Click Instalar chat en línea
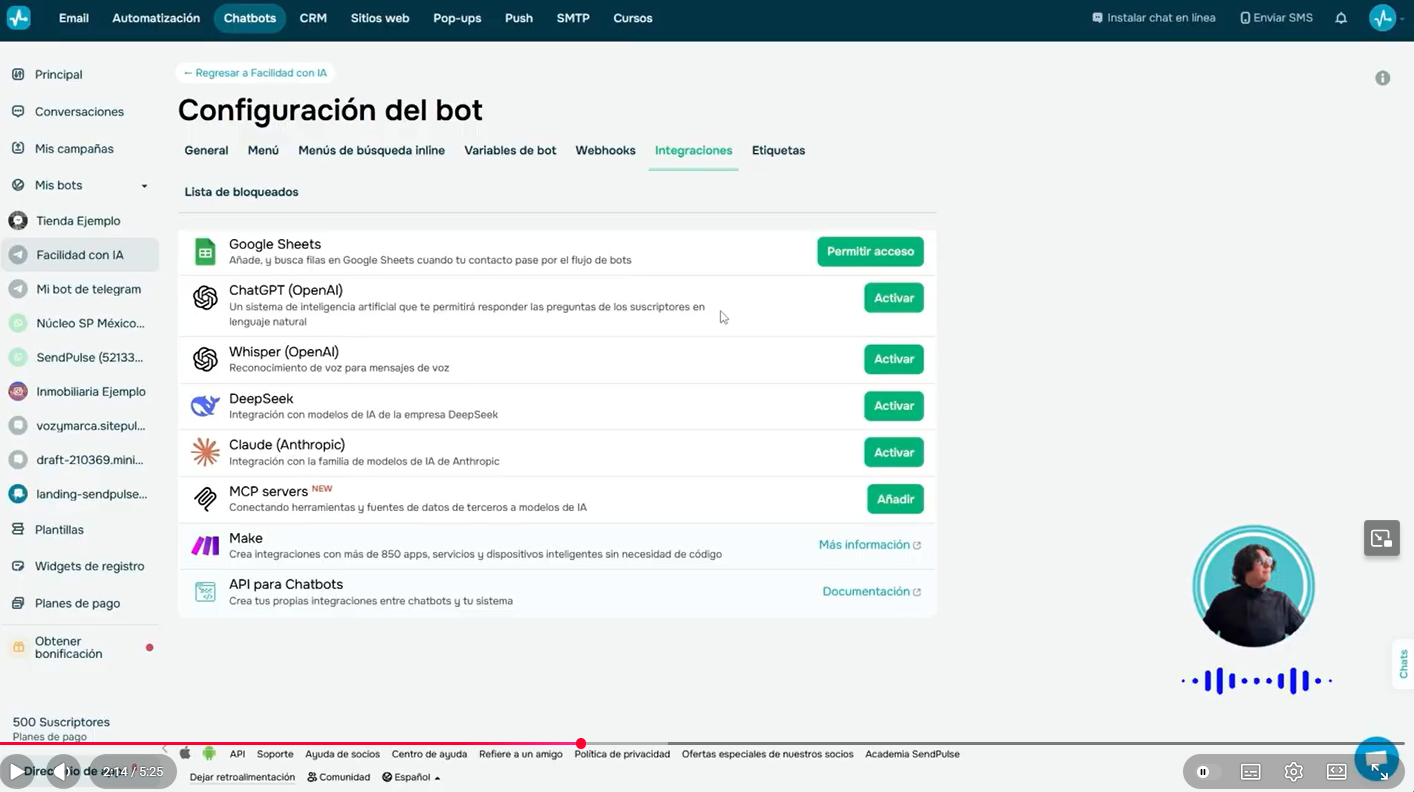The height and width of the screenshot is (792, 1414). click(x=1154, y=18)
